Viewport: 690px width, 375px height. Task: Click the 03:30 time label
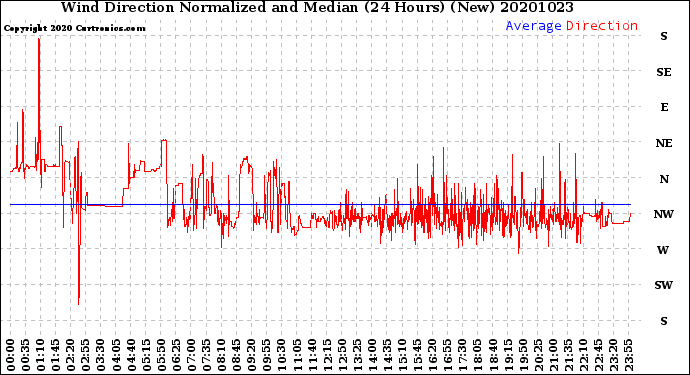(x=101, y=355)
